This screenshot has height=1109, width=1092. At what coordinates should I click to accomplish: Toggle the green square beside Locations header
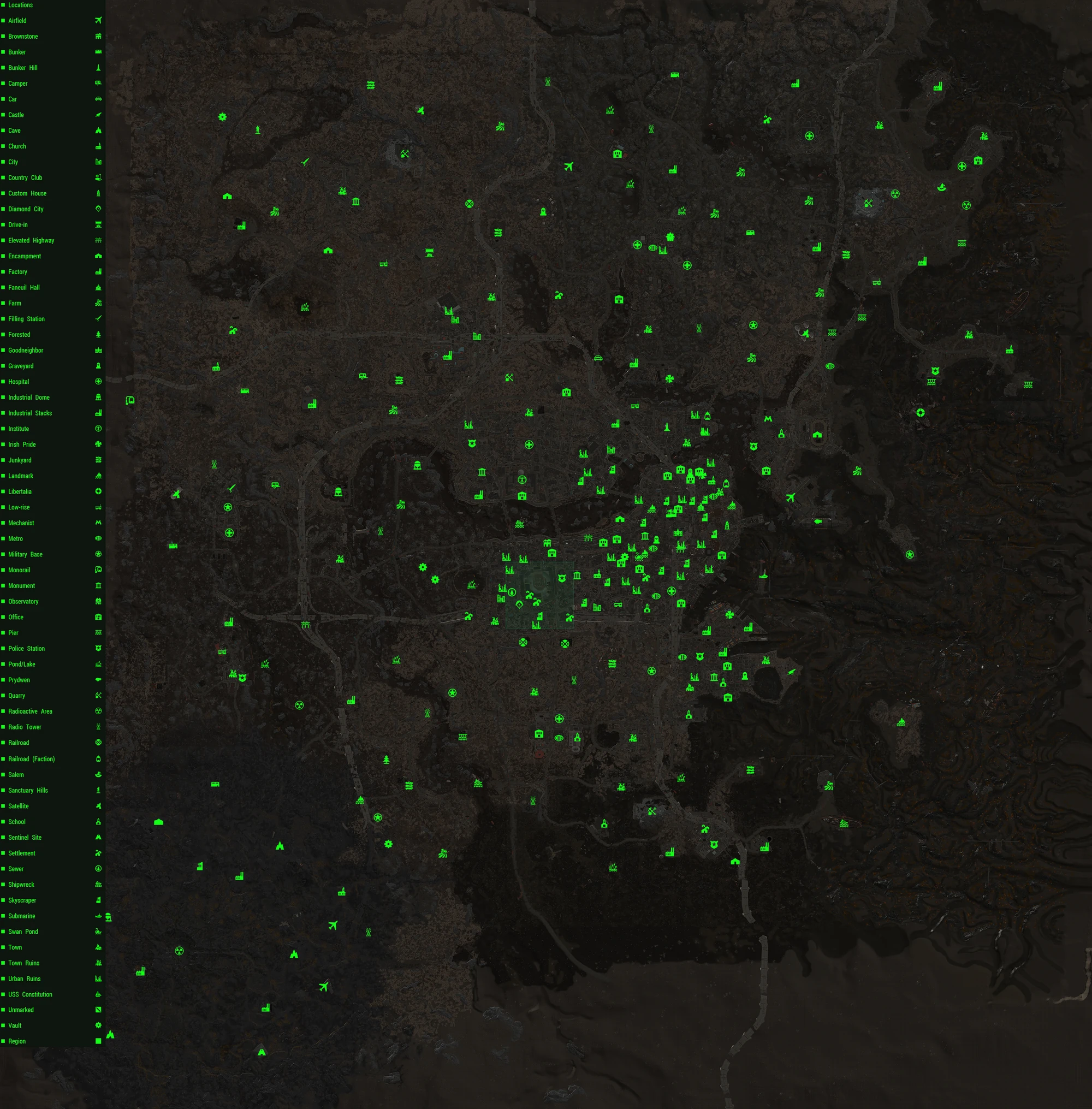[3, 4]
